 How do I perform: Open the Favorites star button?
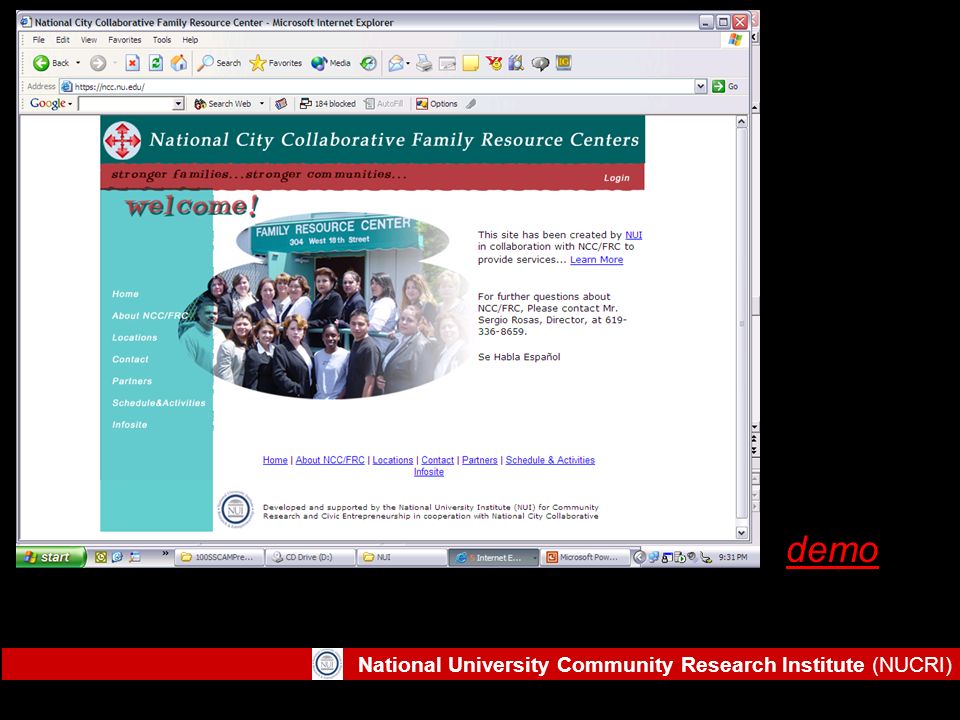pos(276,63)
